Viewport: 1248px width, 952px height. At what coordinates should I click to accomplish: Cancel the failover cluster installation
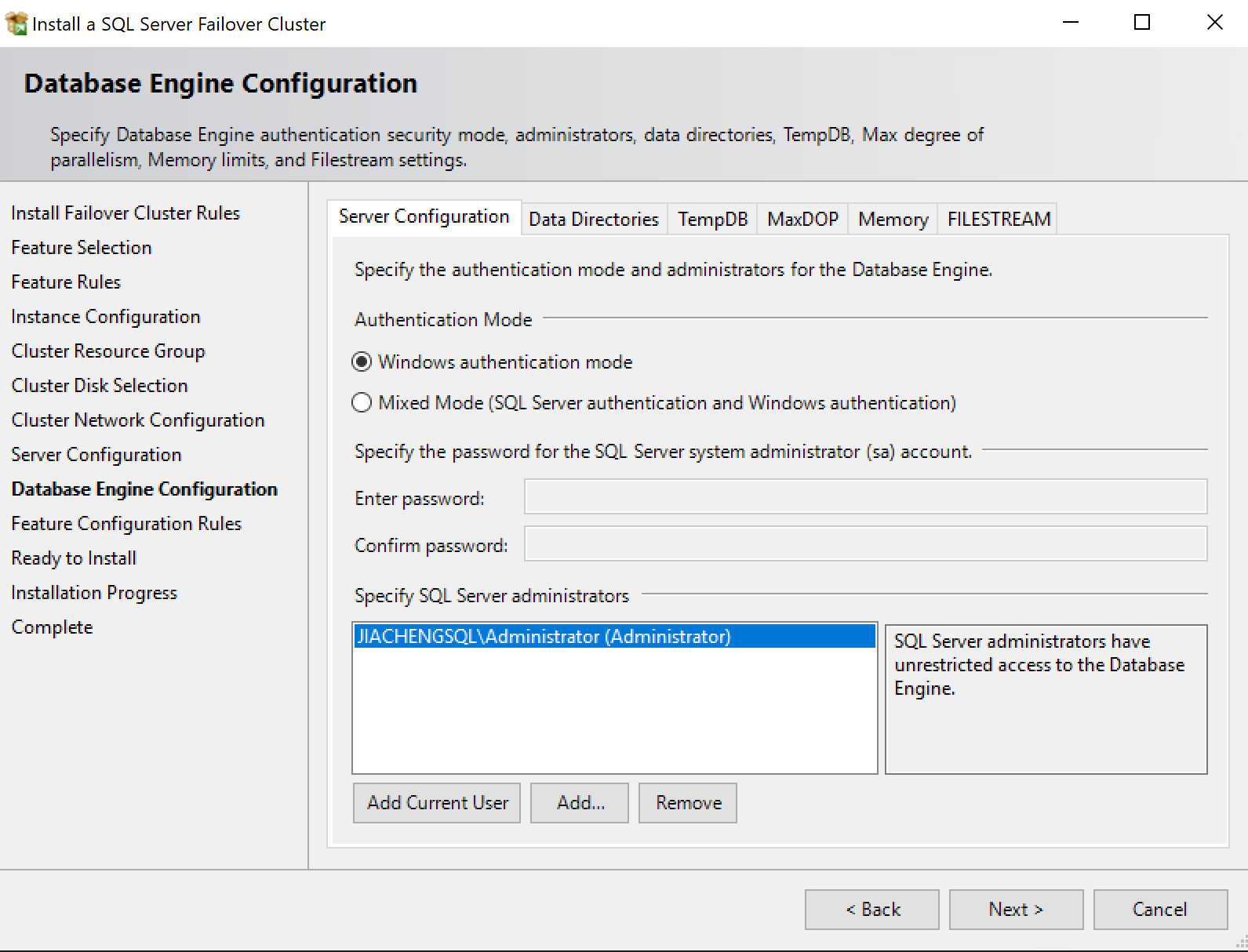click(x=1160, y=910)
